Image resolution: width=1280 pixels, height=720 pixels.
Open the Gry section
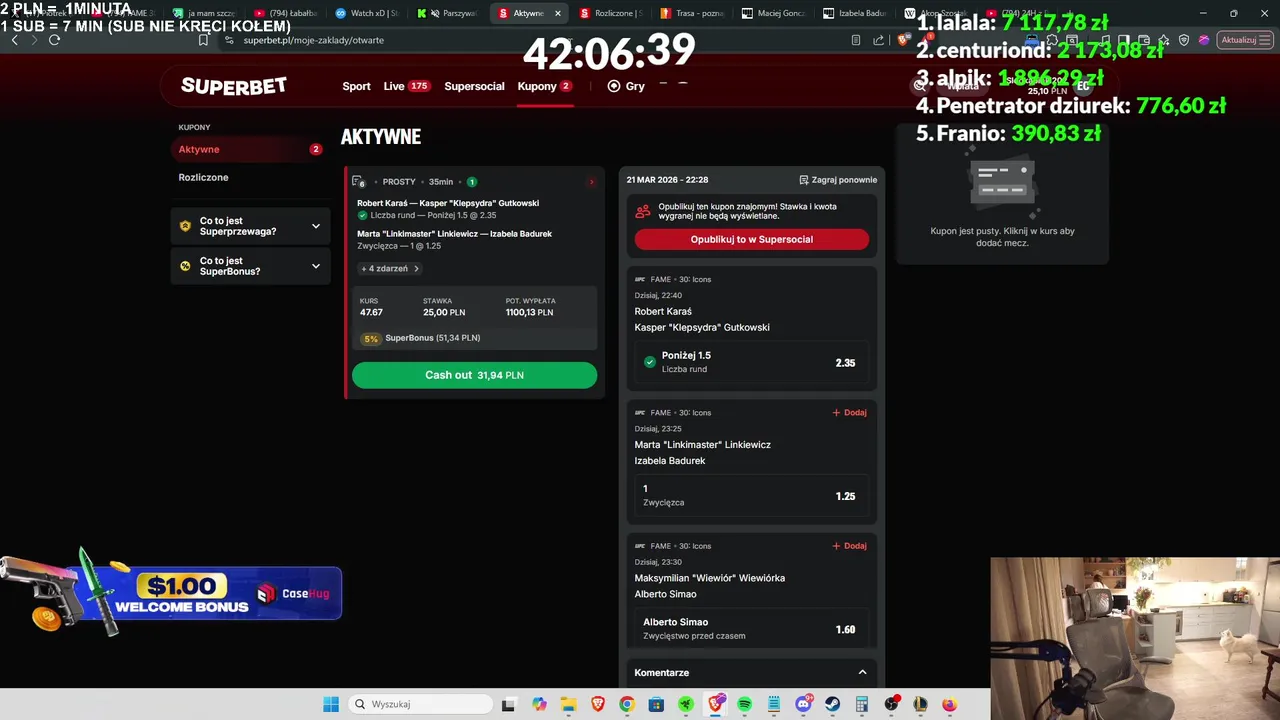[626, 86]
